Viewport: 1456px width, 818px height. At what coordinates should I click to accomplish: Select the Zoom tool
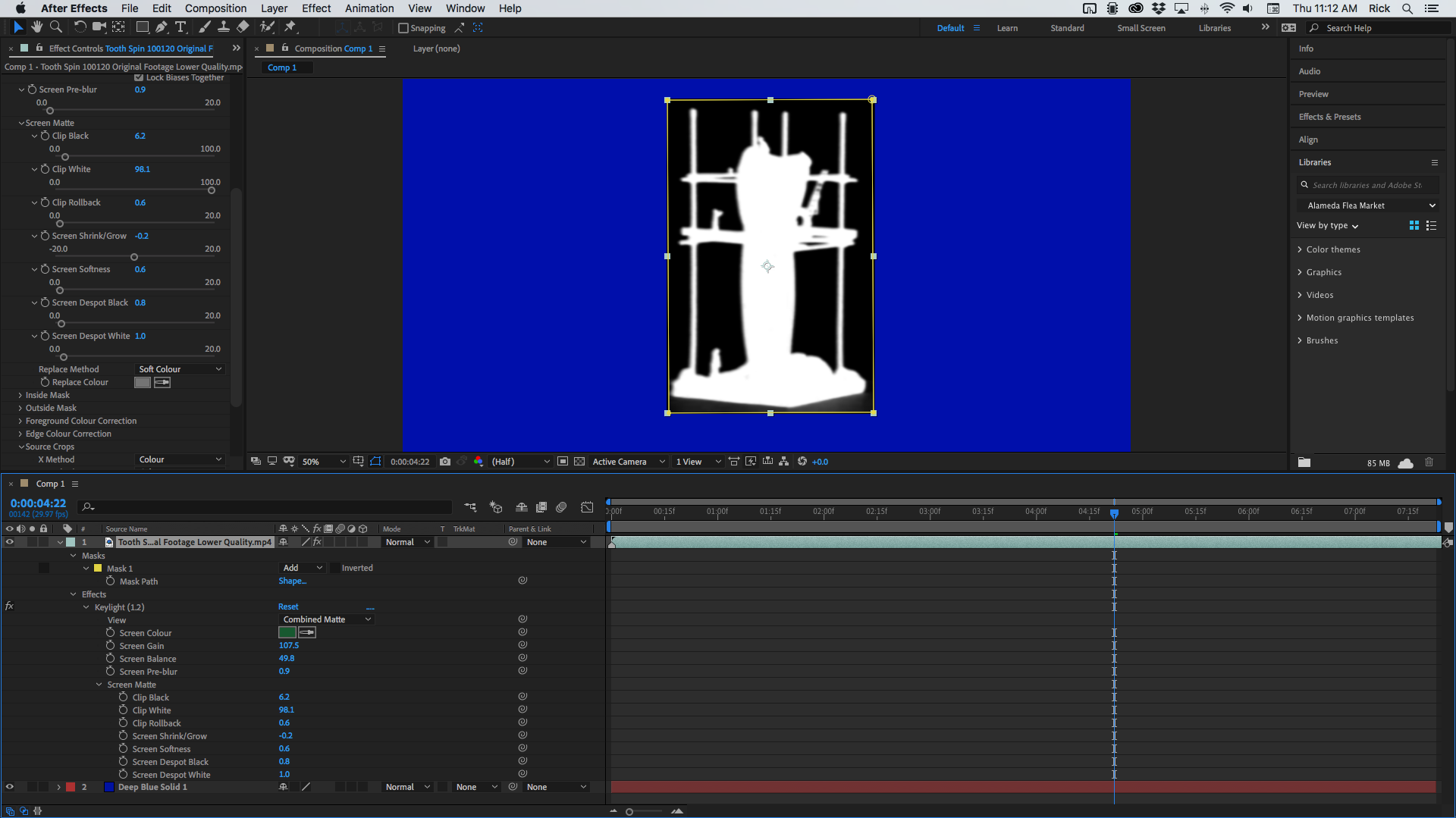56,27
